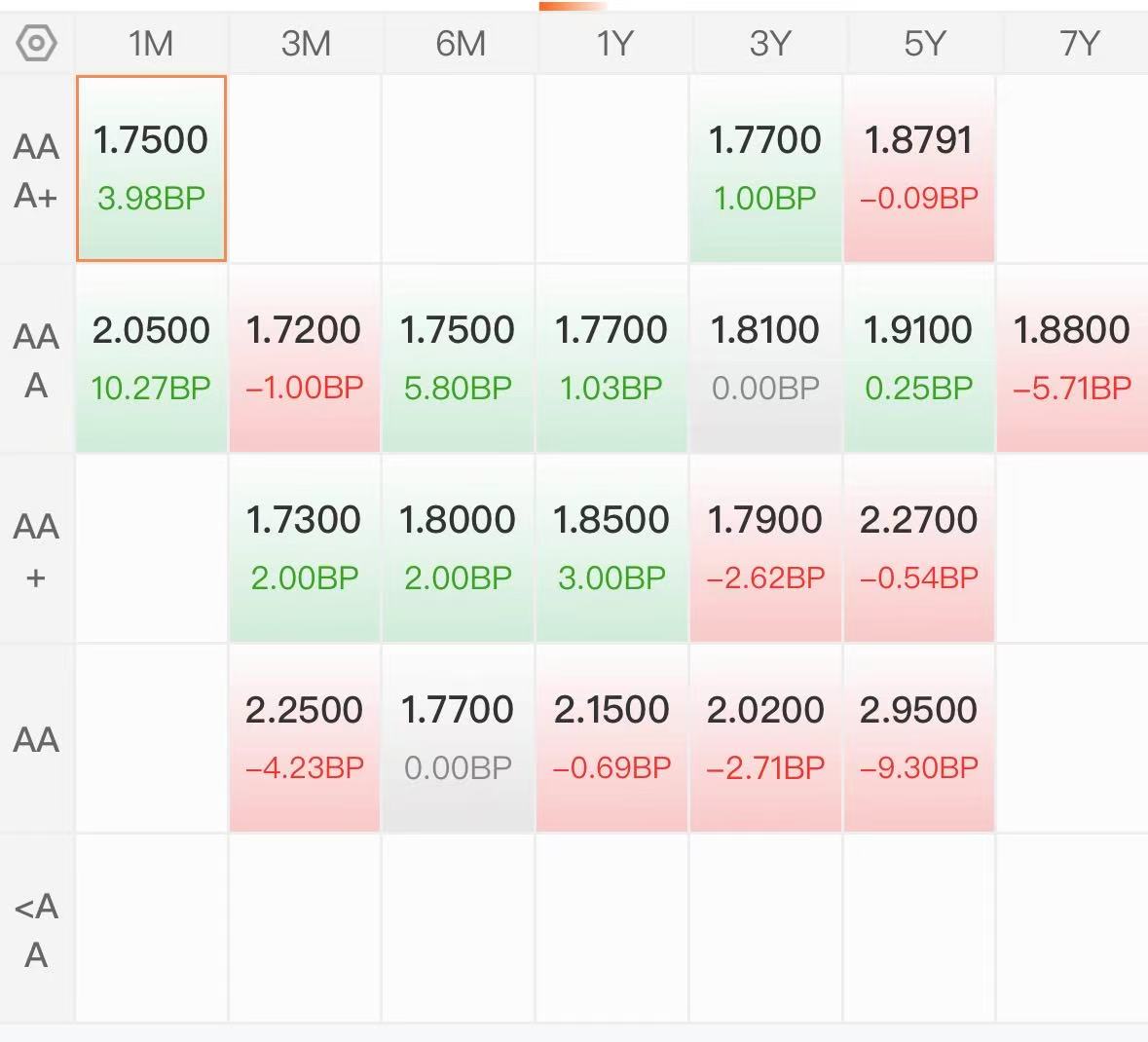Open AAA+ 5Y cell 1.8791
Viewport: 1148px width, 1042px height.
[x=919, y=168]
